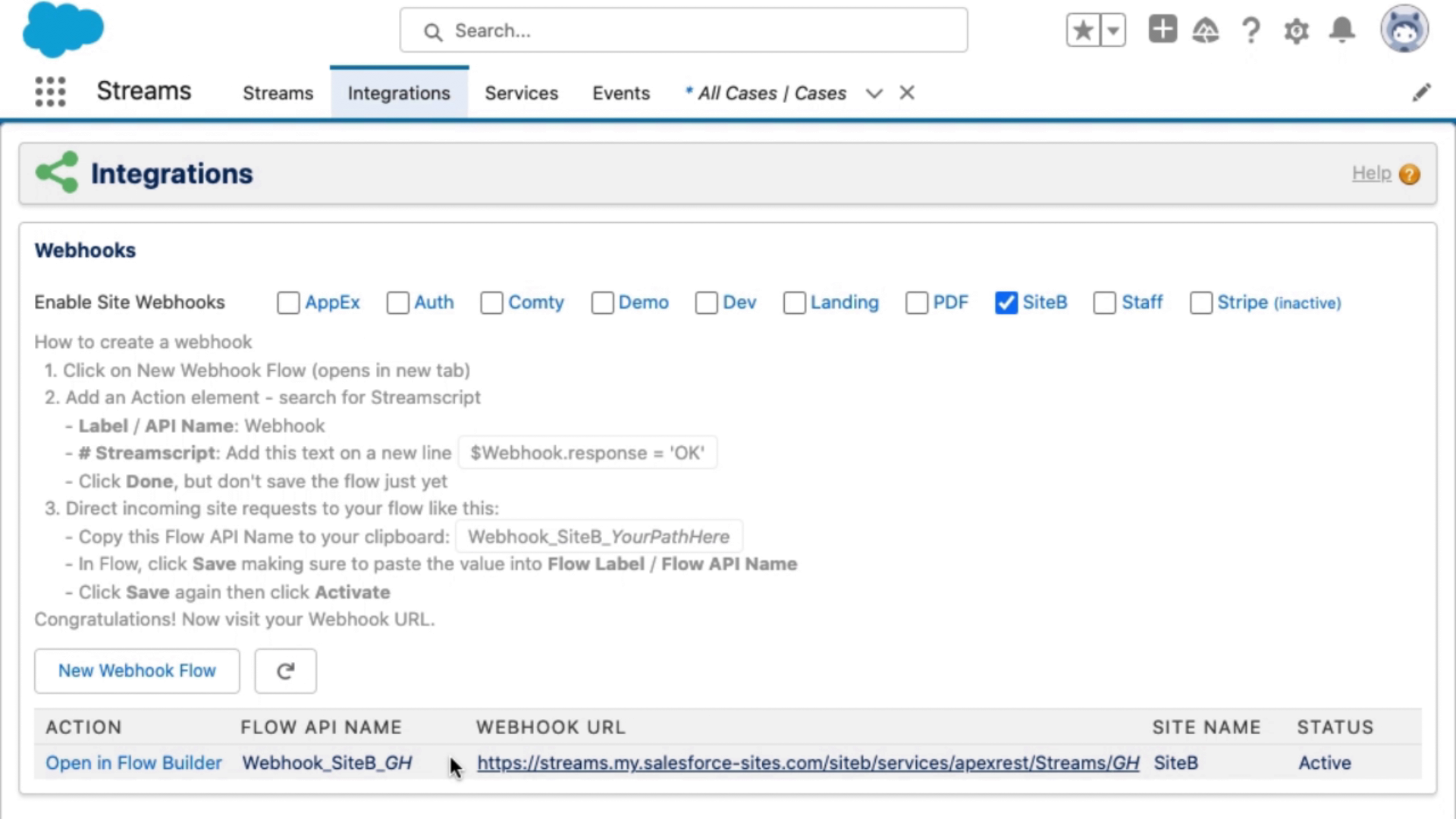Click New Webhook Flow button

click(x=137, y=671)
